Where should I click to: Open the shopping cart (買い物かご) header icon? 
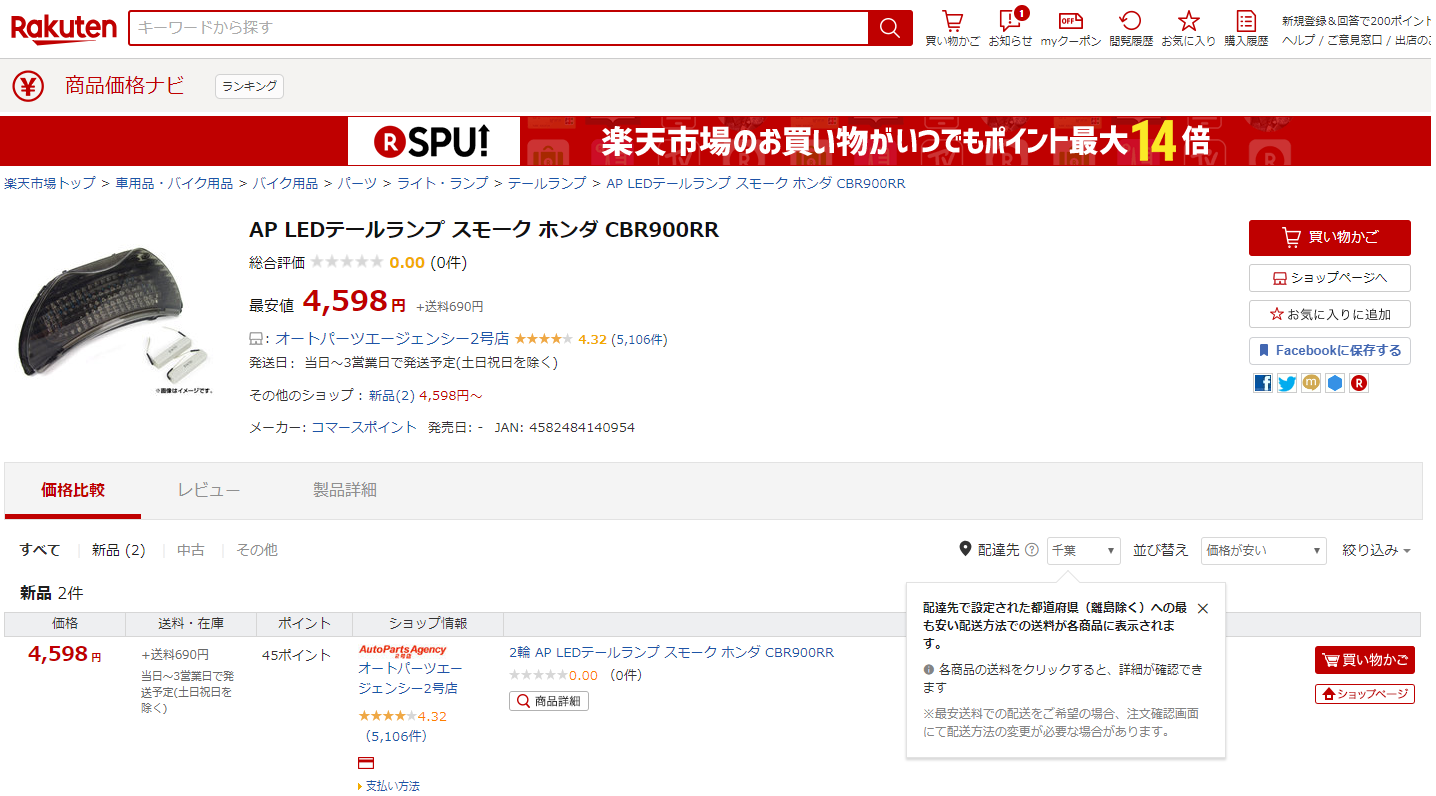tap(953, 28)
